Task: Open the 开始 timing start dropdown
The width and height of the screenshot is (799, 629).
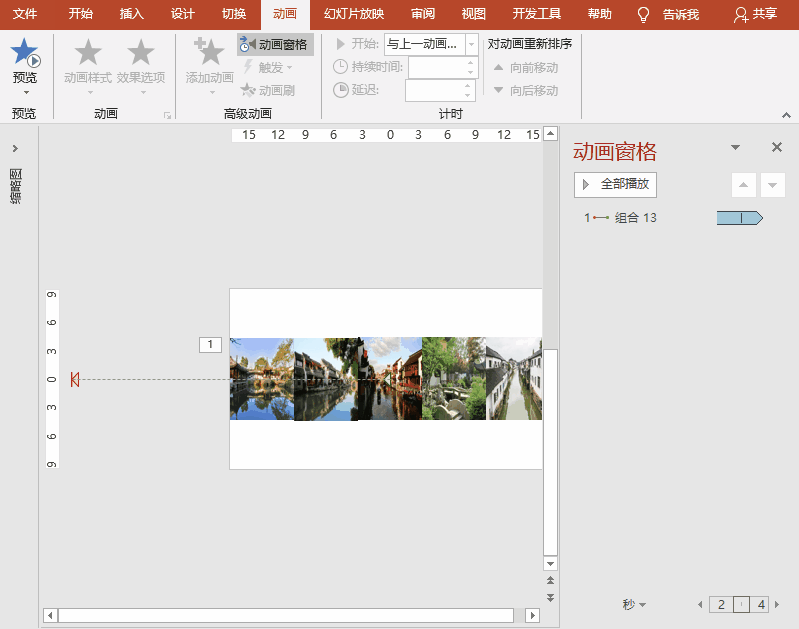Action: tap(471, 44)
